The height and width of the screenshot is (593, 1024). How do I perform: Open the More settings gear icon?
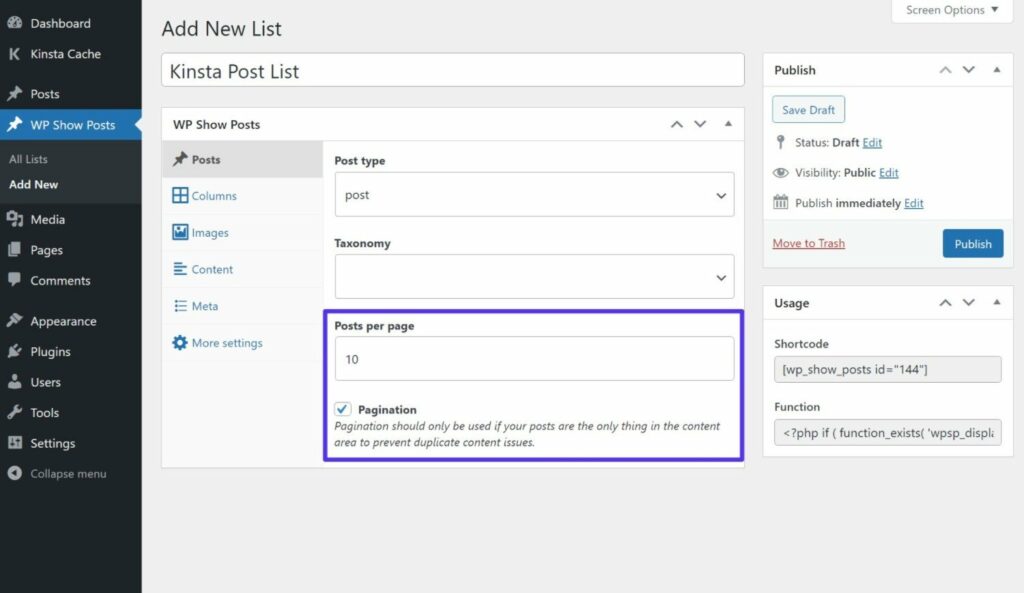179,342
